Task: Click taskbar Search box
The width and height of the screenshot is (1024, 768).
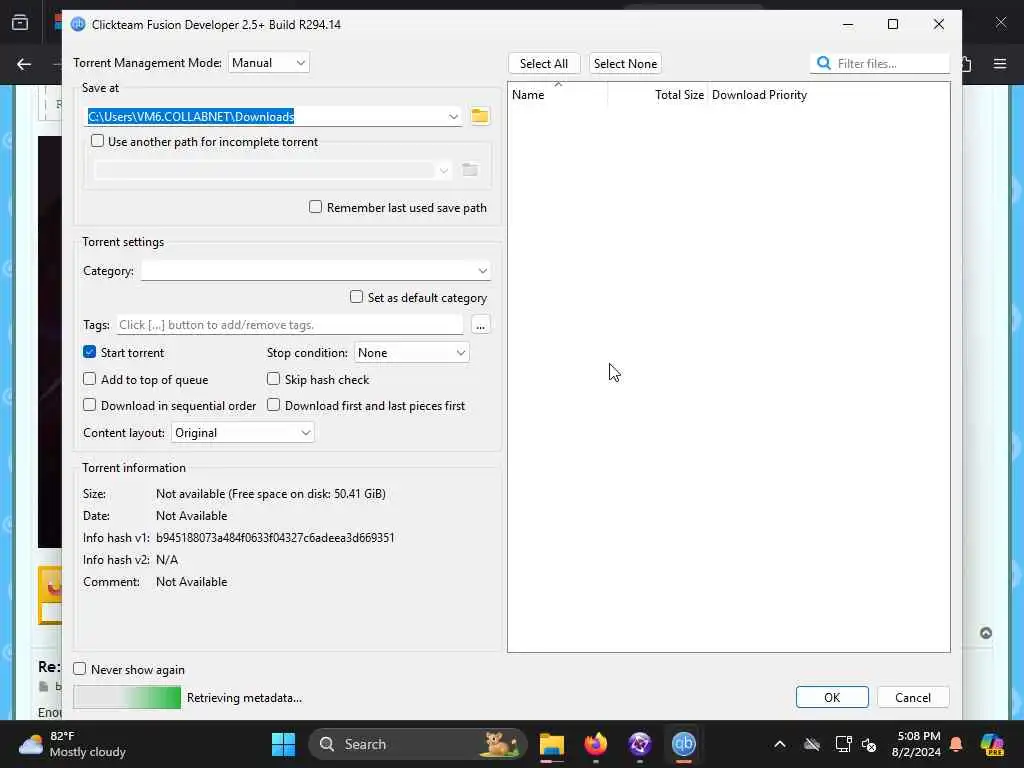Action: click(x=418, y=744)
